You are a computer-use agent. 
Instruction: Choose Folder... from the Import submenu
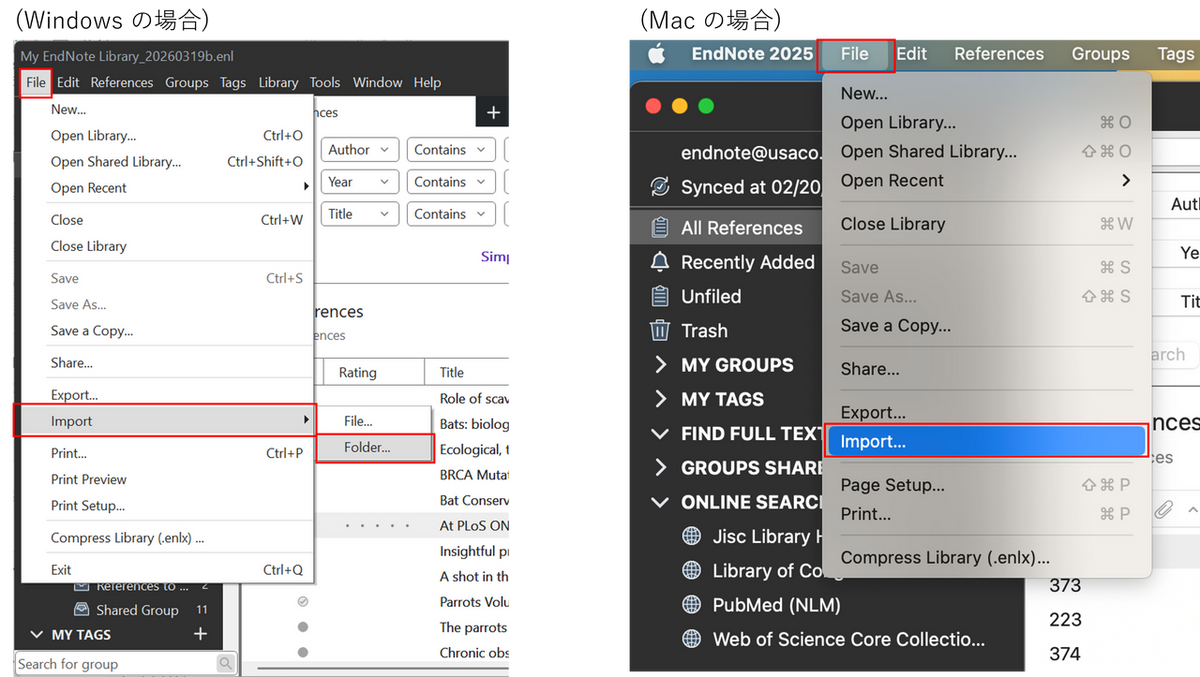[x=367, y=448]
